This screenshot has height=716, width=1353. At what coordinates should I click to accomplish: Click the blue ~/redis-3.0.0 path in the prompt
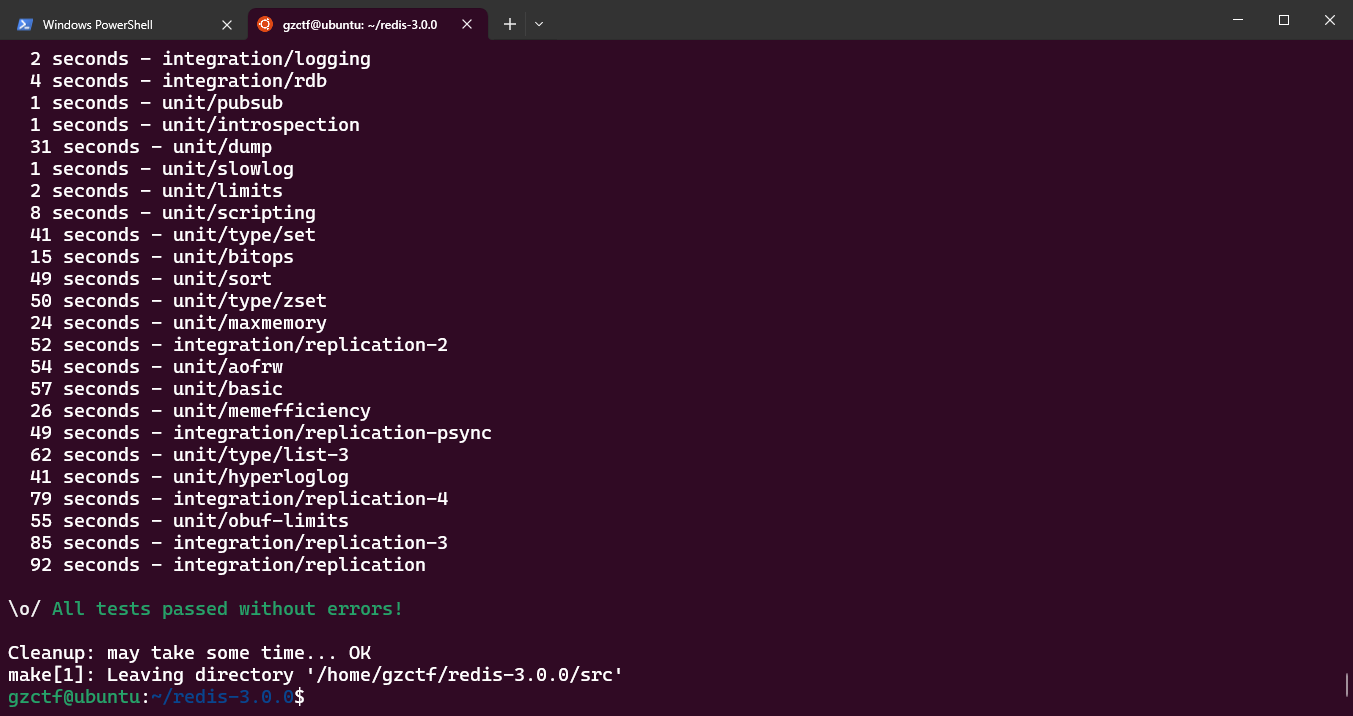222,697
